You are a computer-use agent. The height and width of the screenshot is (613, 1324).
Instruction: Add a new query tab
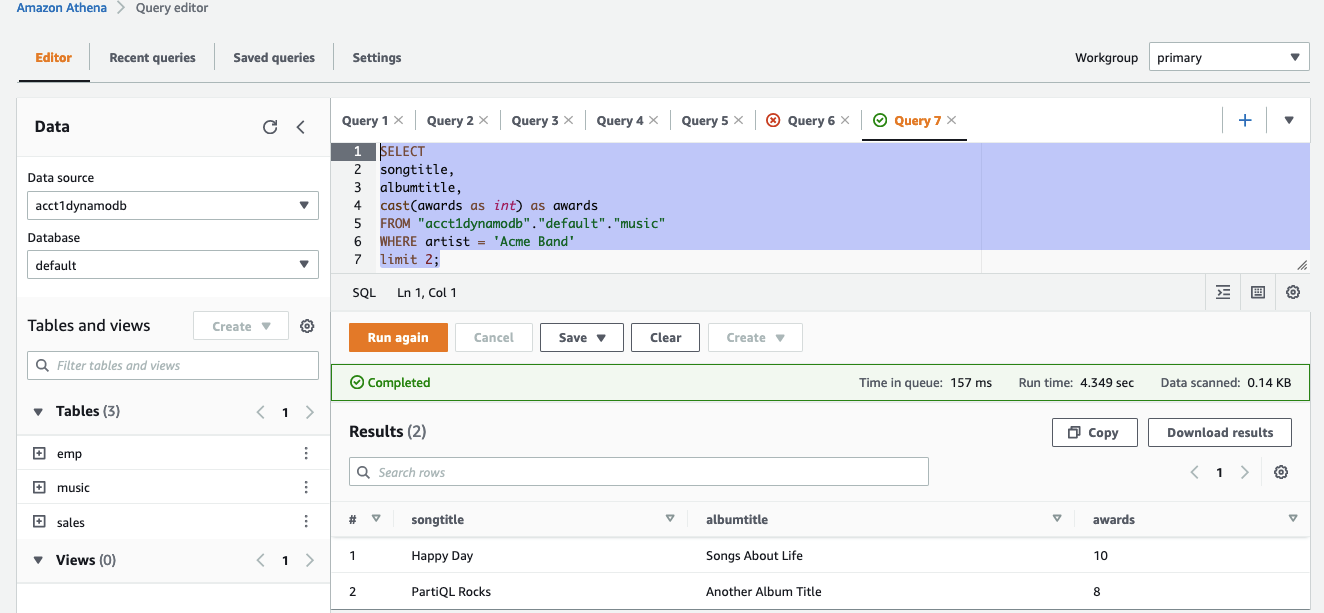click(1245, 120)
